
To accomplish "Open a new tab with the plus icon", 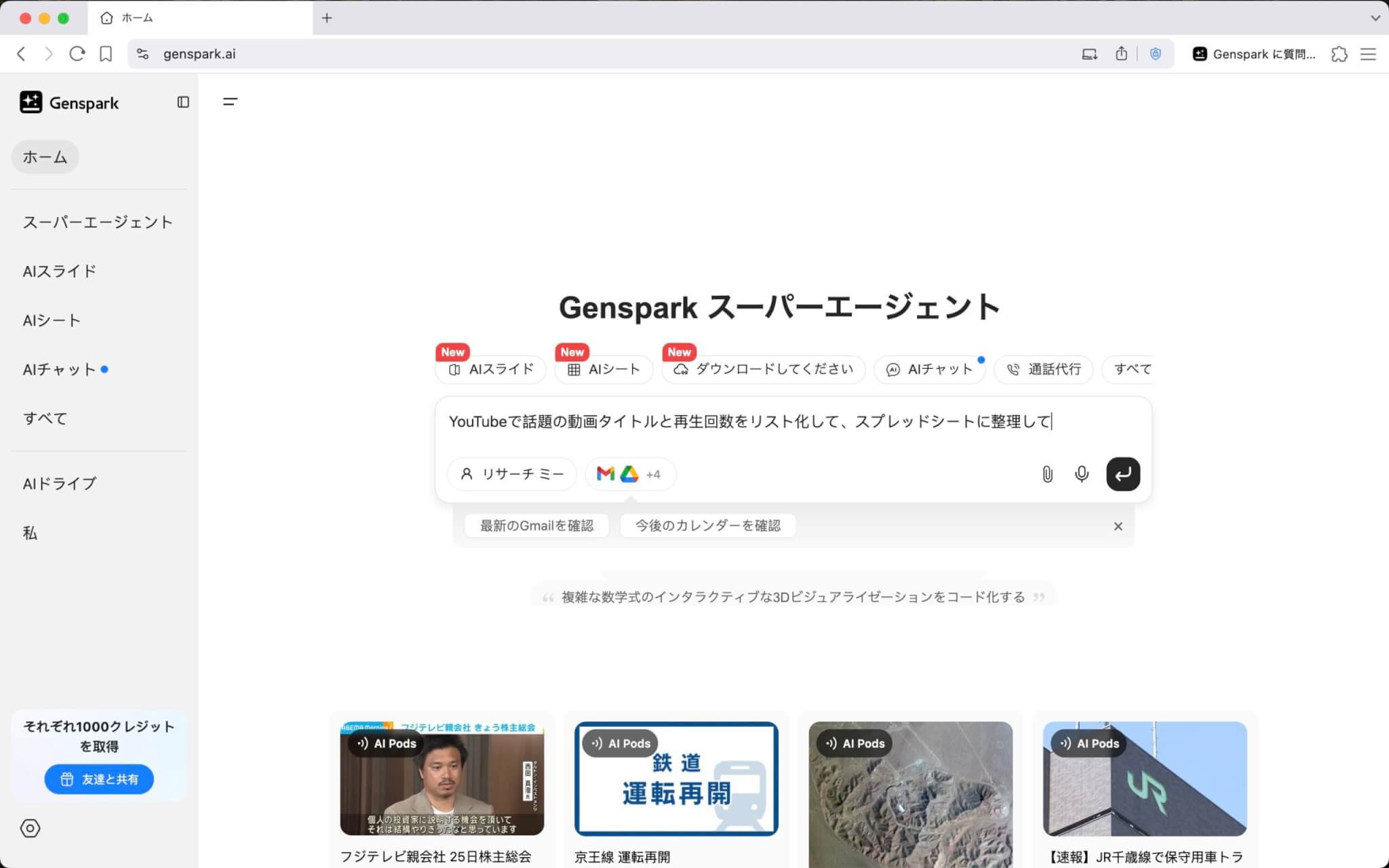I will point(327,18).
